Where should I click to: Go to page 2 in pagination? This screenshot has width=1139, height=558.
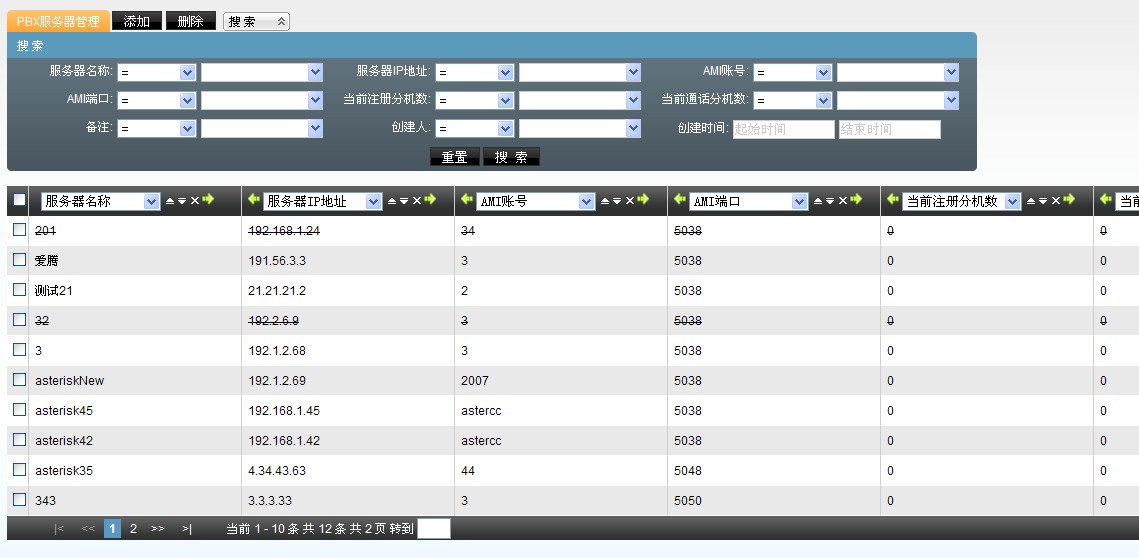click(133, 528)
